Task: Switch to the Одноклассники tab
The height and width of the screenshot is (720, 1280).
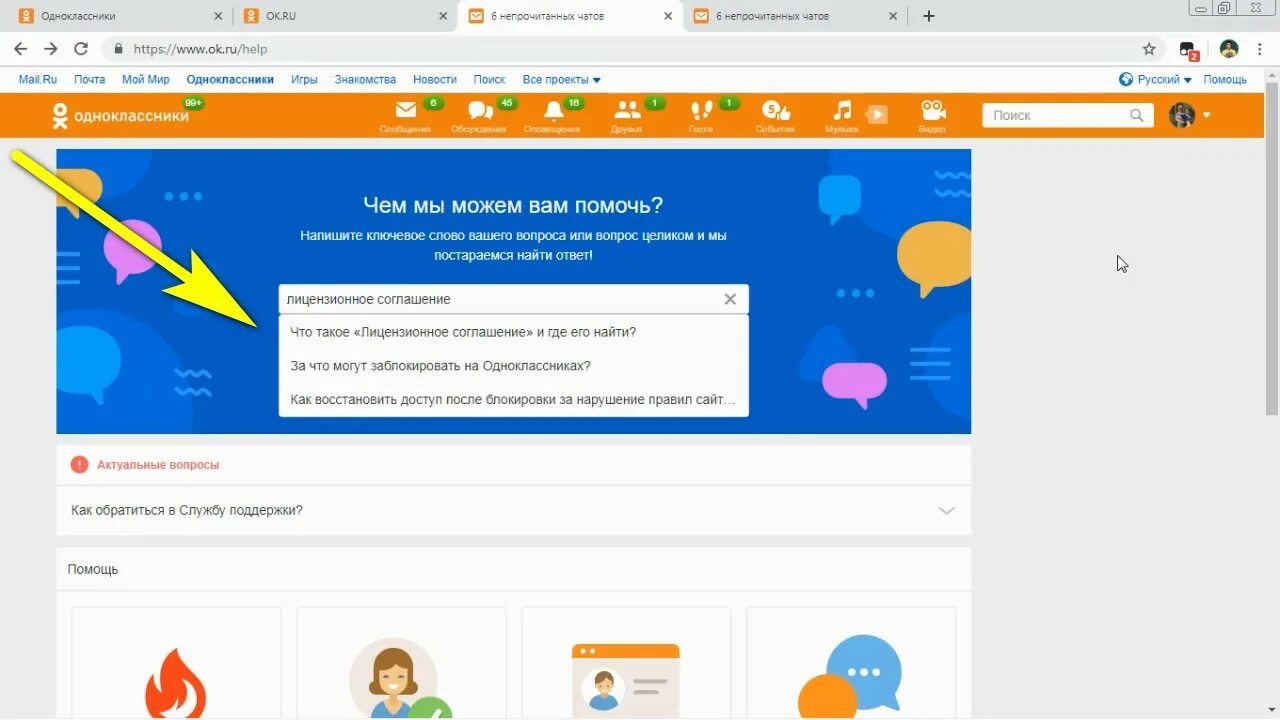Action: [119, 16]
